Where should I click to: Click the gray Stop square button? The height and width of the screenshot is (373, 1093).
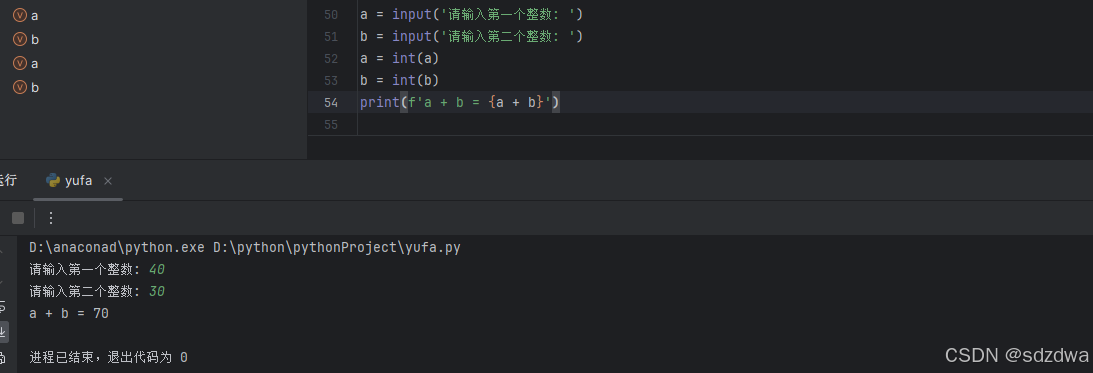coord(18,218)
